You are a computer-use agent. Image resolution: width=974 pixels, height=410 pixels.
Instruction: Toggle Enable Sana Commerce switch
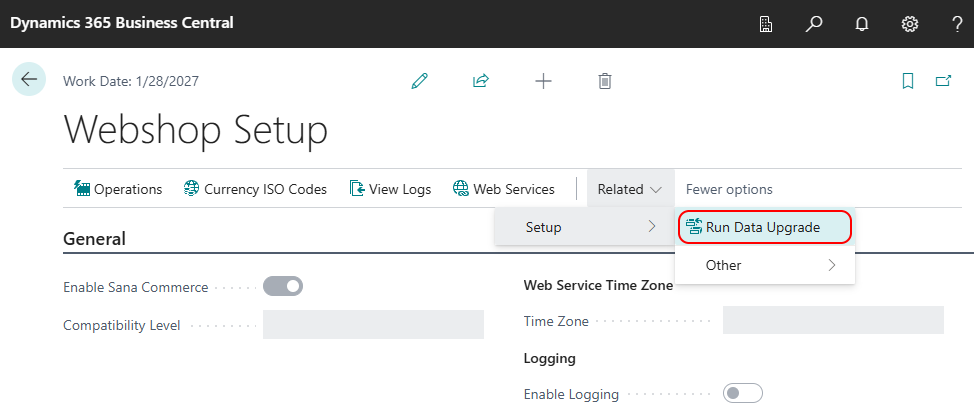[282, 287]
